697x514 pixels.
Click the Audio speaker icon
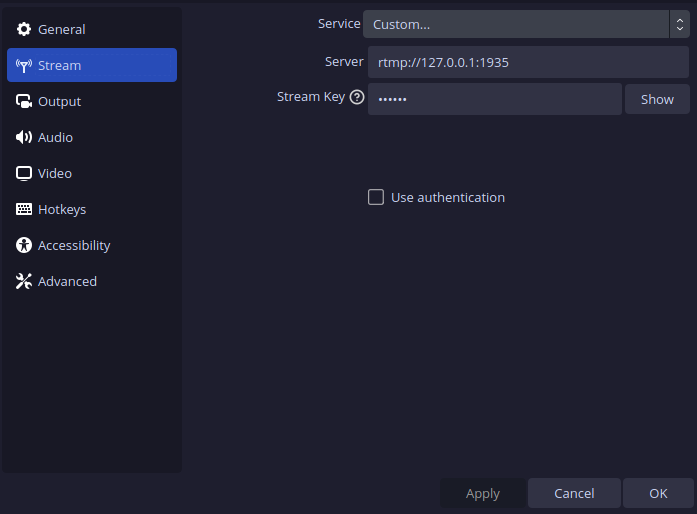tap(24, 137)
